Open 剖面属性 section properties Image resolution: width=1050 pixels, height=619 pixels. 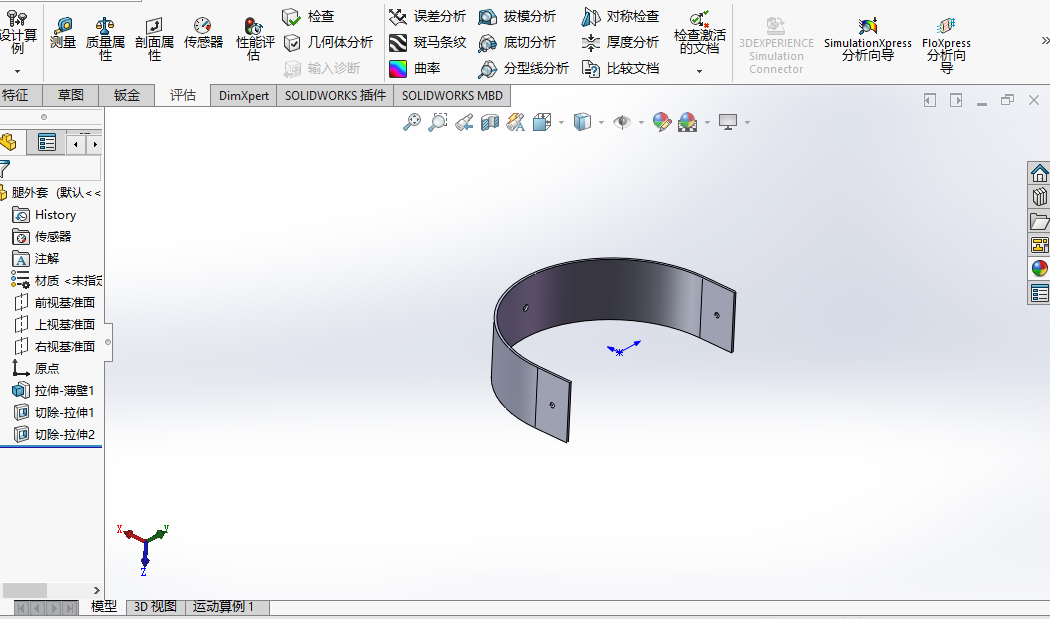(154, 39)
